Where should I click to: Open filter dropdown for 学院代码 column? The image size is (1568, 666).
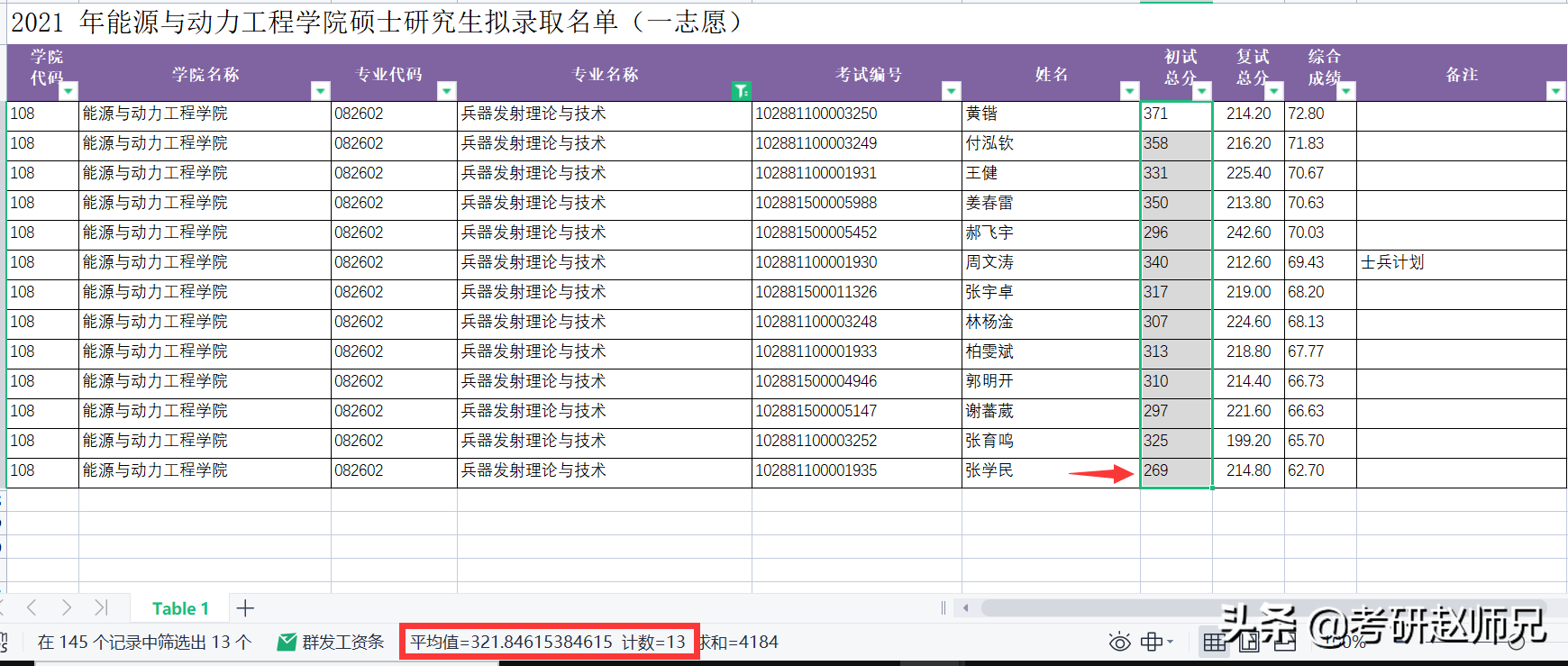click(x=68, y=91)
